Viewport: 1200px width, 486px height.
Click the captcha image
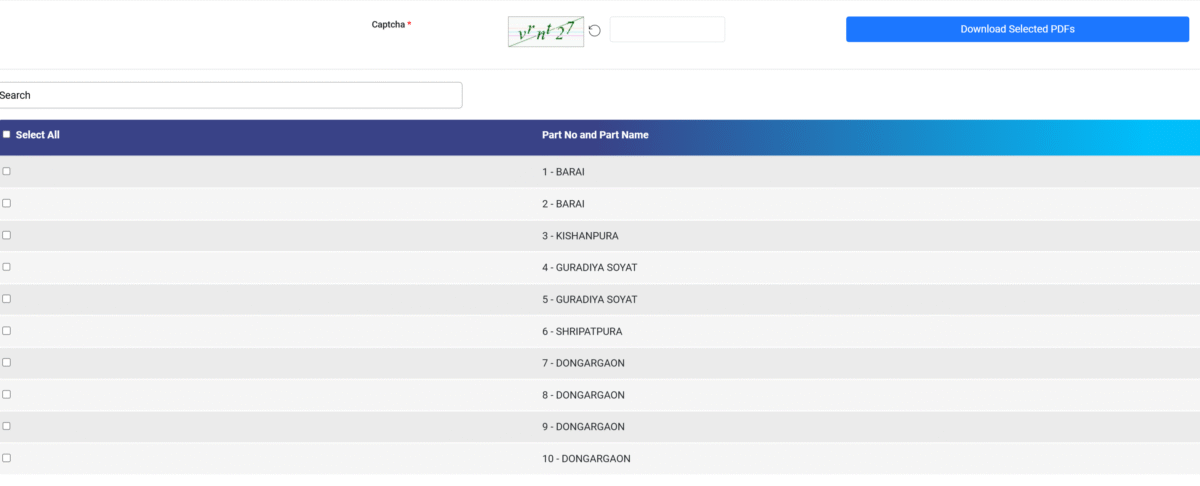(545, 31)
